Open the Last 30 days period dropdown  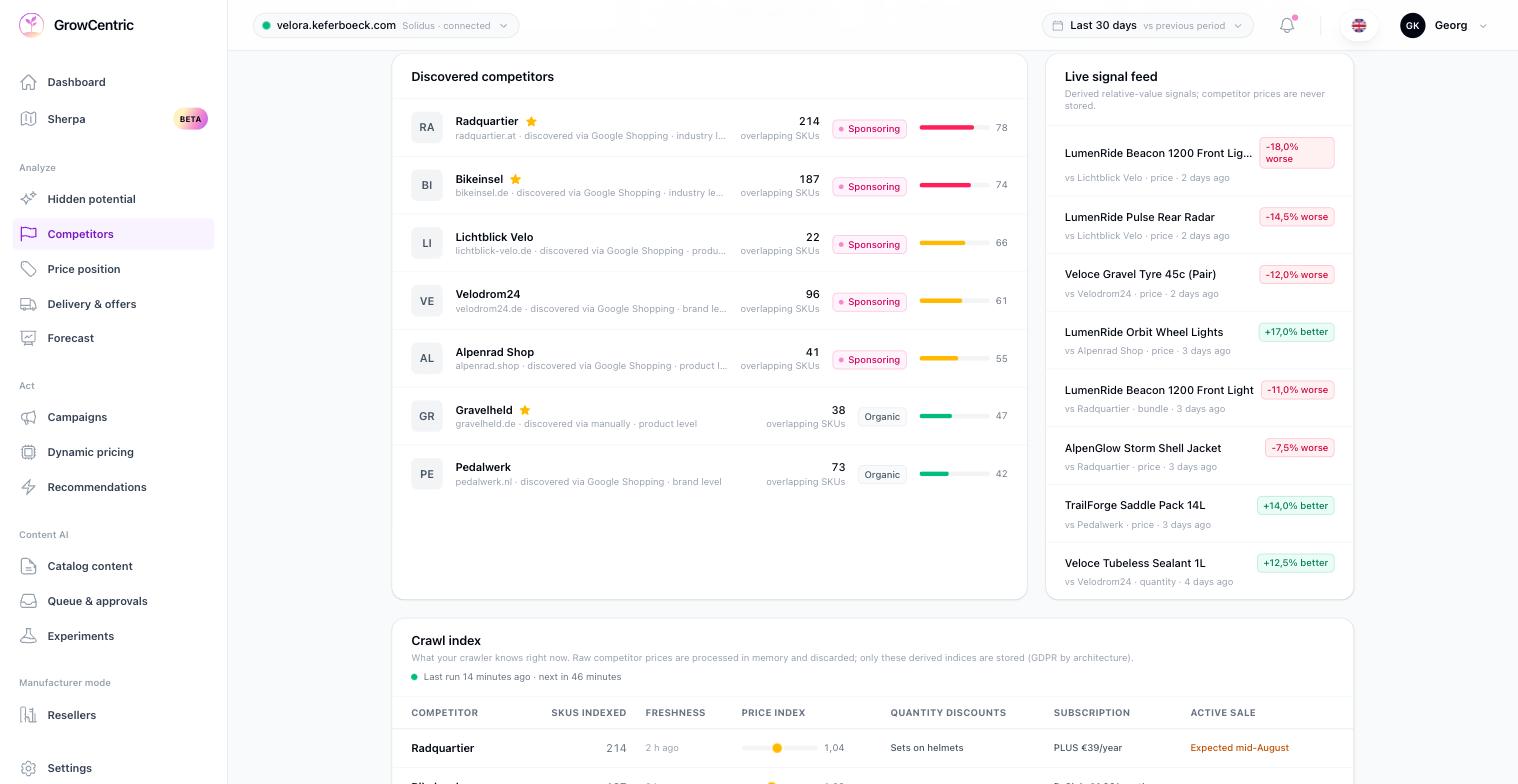click(x=1148, y=26)
